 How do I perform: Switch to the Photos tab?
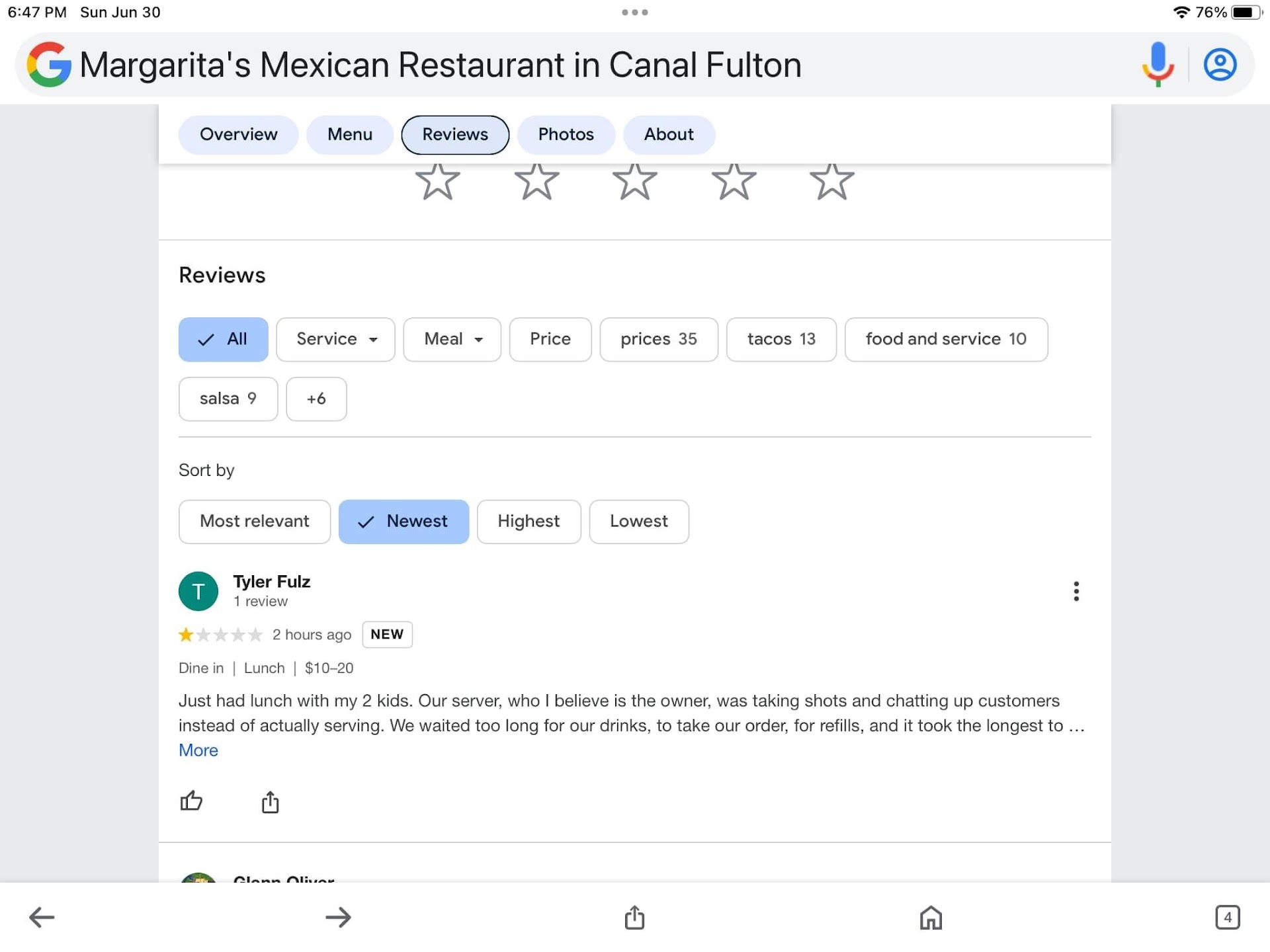pyautogui.click(x=566, y=135)
